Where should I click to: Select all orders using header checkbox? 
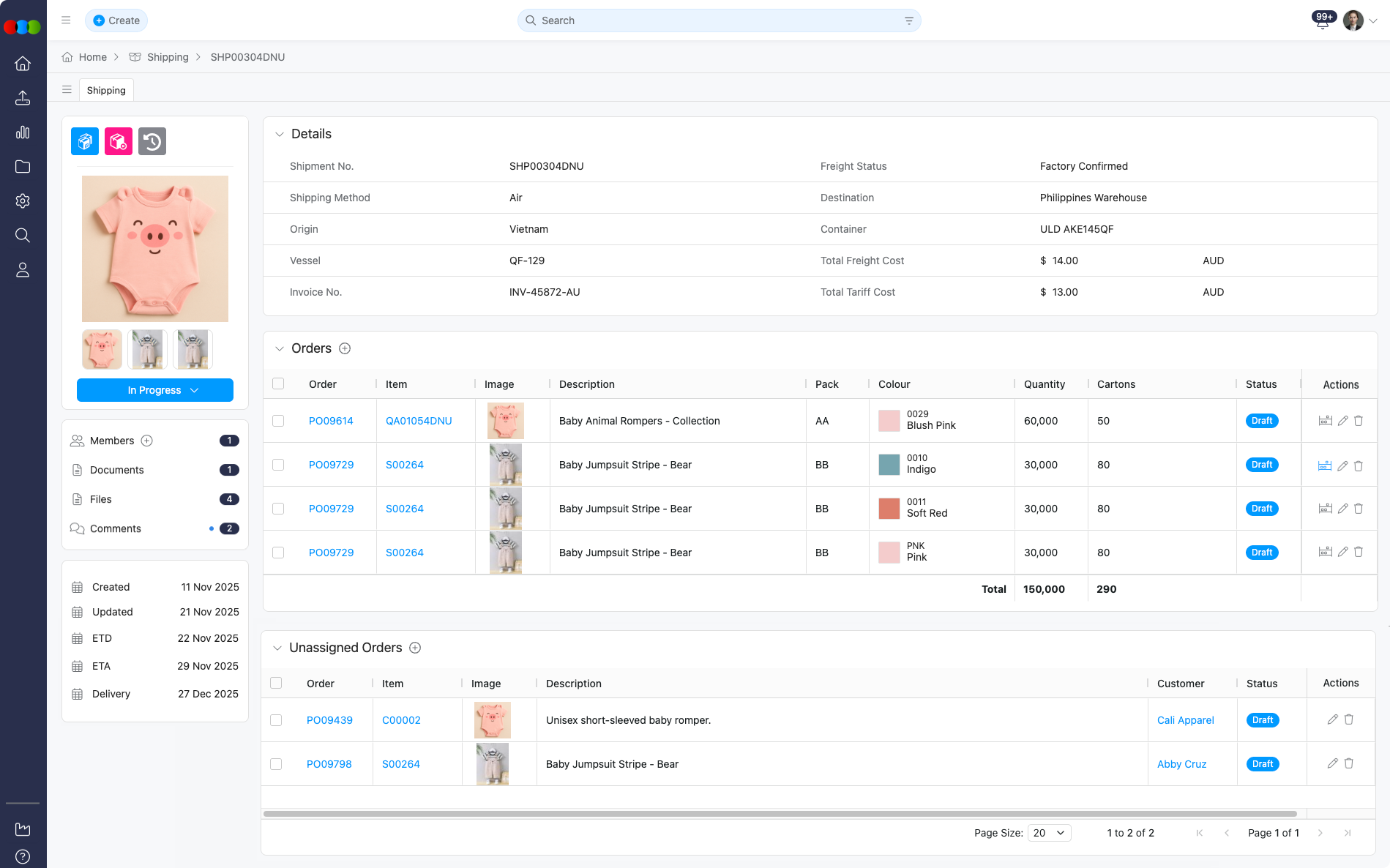click(x=278, y=384)
